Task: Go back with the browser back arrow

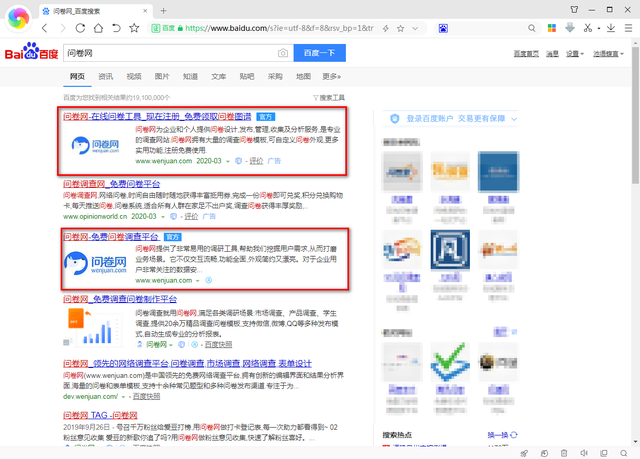Action: click(x=44, y=28)
